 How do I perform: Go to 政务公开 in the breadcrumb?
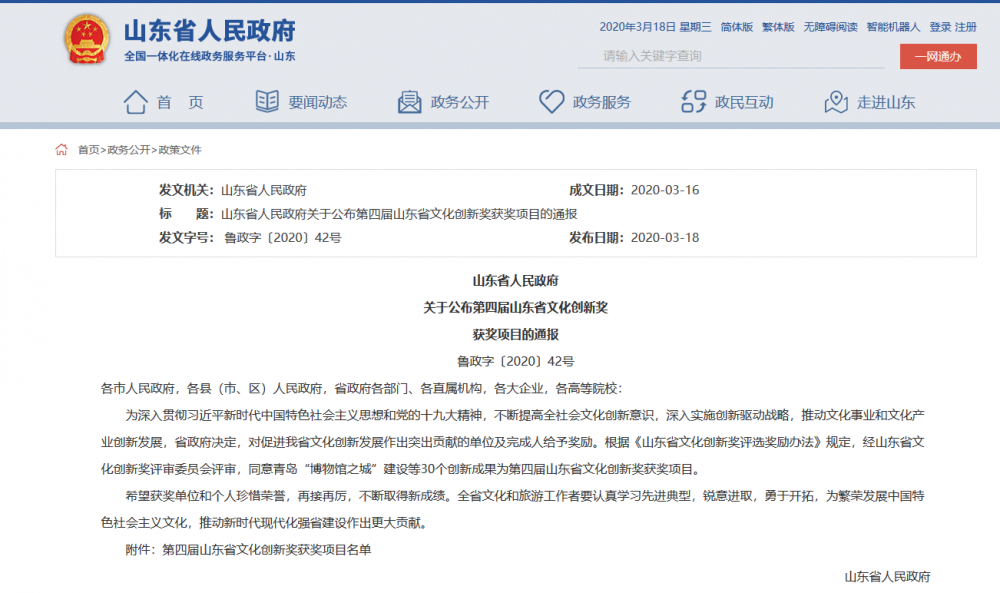129,150
